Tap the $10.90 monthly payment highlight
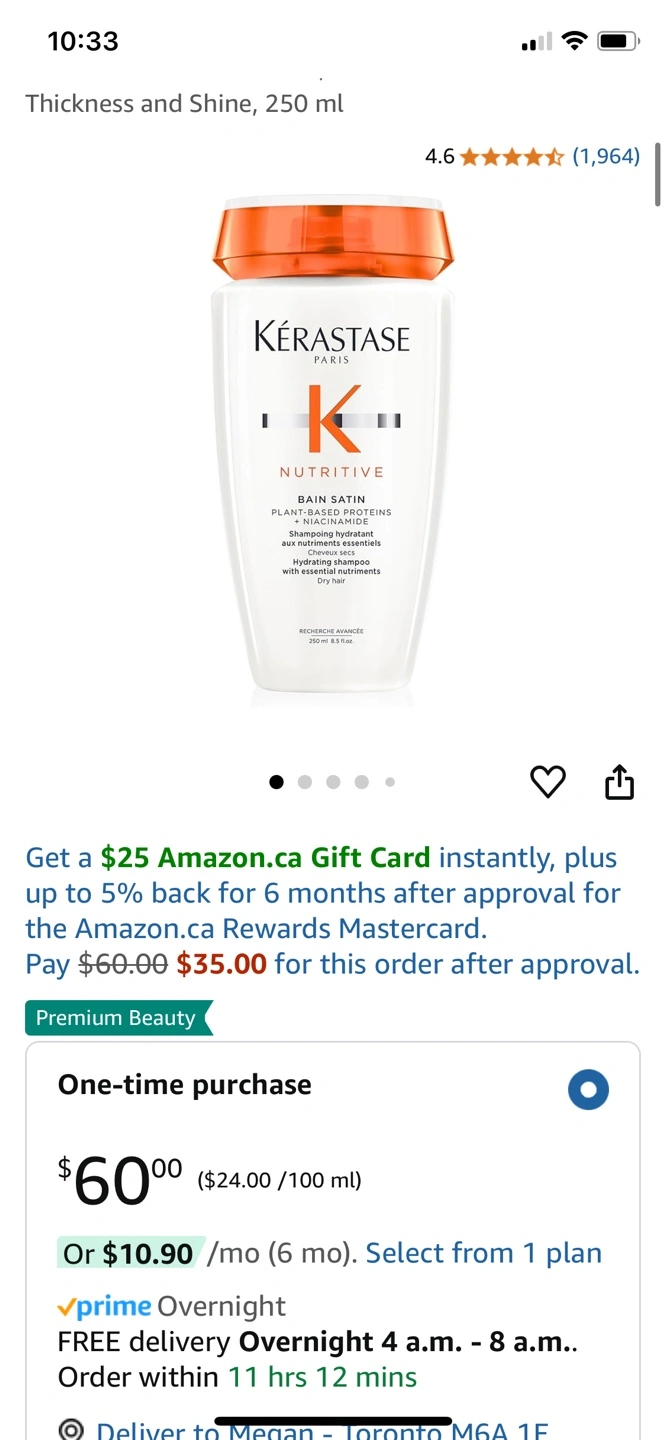The width and height of the screenshot is (666, 1440). 131,1253
